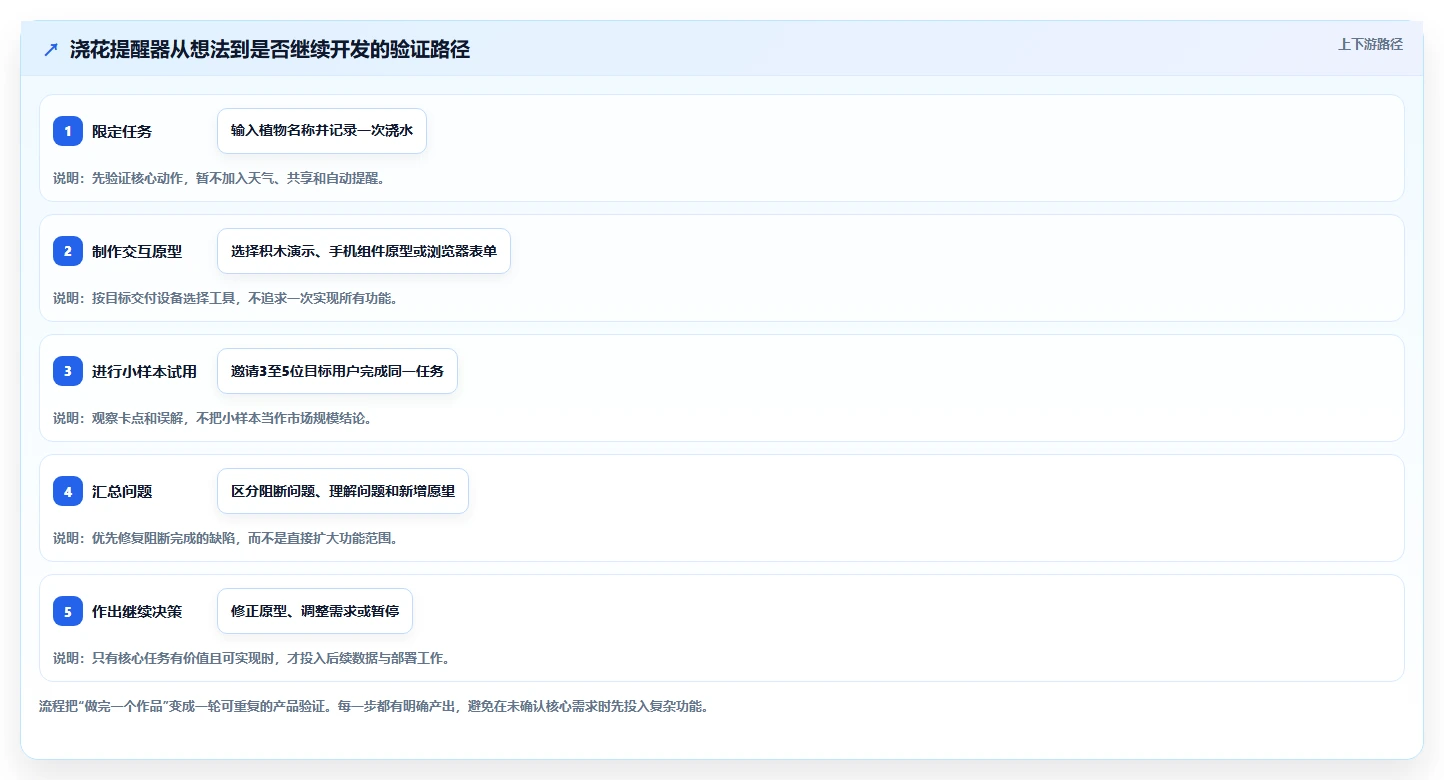This screenshot has width=1444, height=780.
Task: Click the 限定任务 step label
Action: (122, 132)
